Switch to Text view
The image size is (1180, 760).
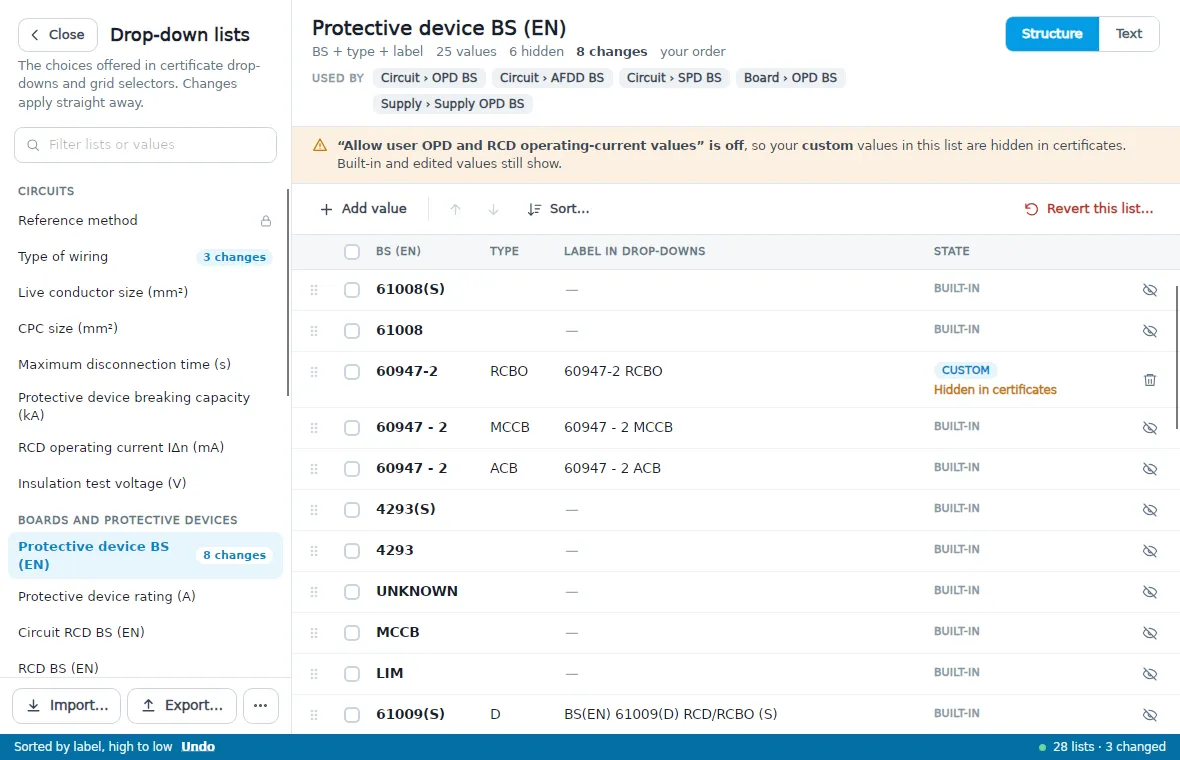click(1128, 34)
